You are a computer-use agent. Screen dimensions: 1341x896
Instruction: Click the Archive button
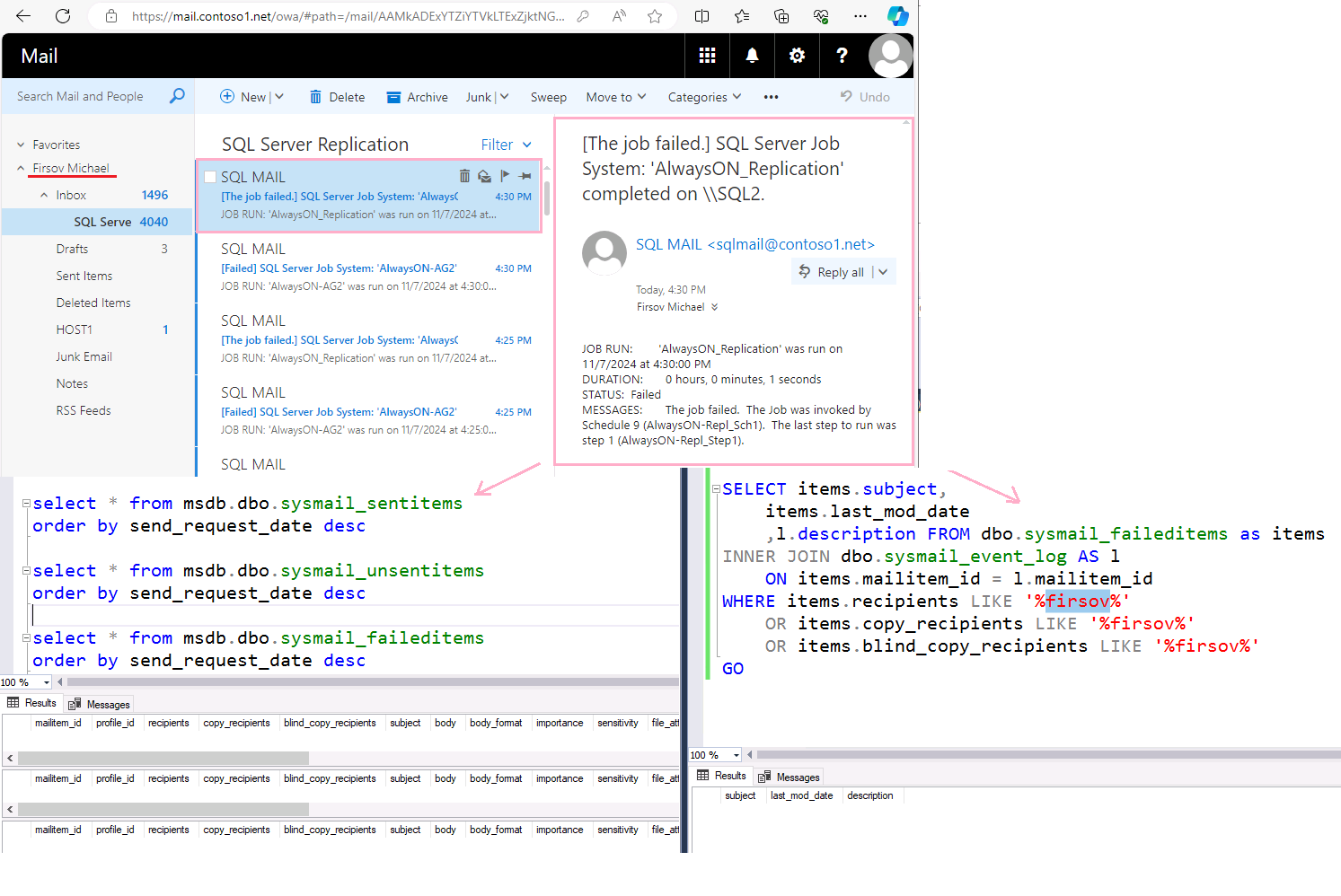[417, 97]
